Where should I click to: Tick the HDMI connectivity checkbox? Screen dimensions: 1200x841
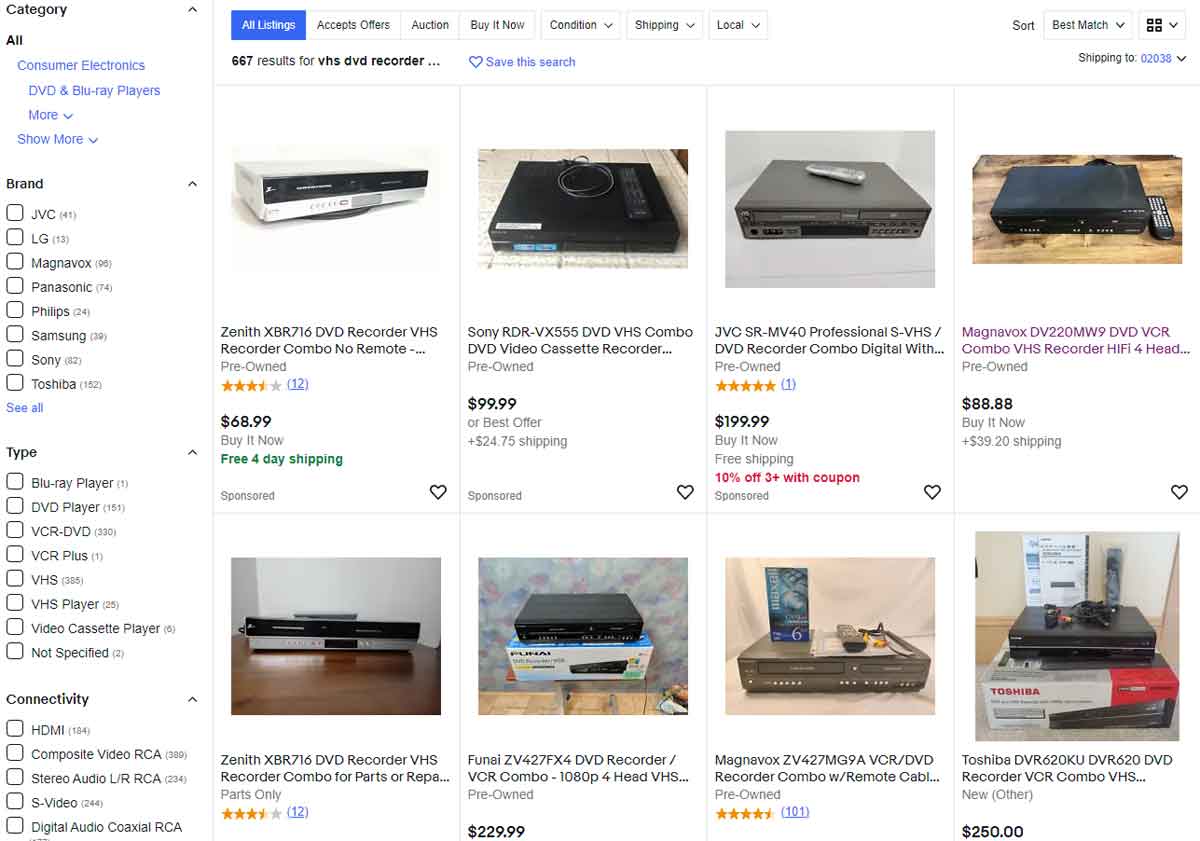tap(15, 729)
